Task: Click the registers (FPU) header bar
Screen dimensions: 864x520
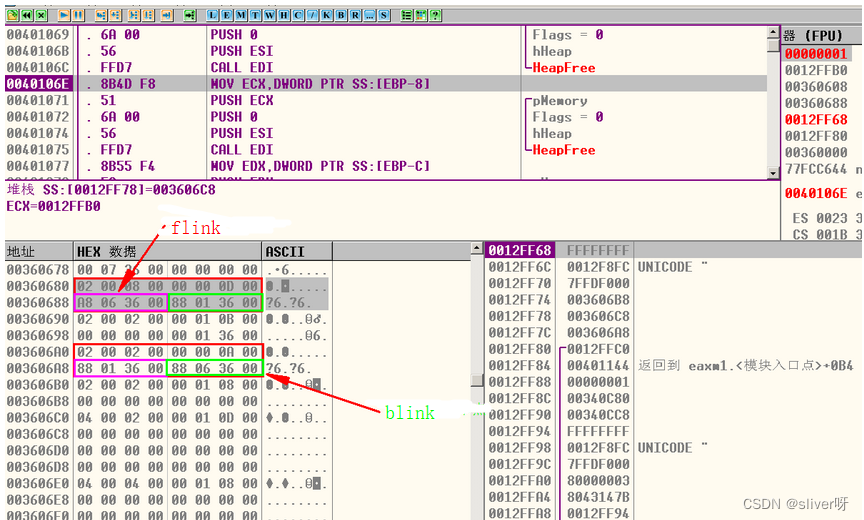Action: [821, 36]
